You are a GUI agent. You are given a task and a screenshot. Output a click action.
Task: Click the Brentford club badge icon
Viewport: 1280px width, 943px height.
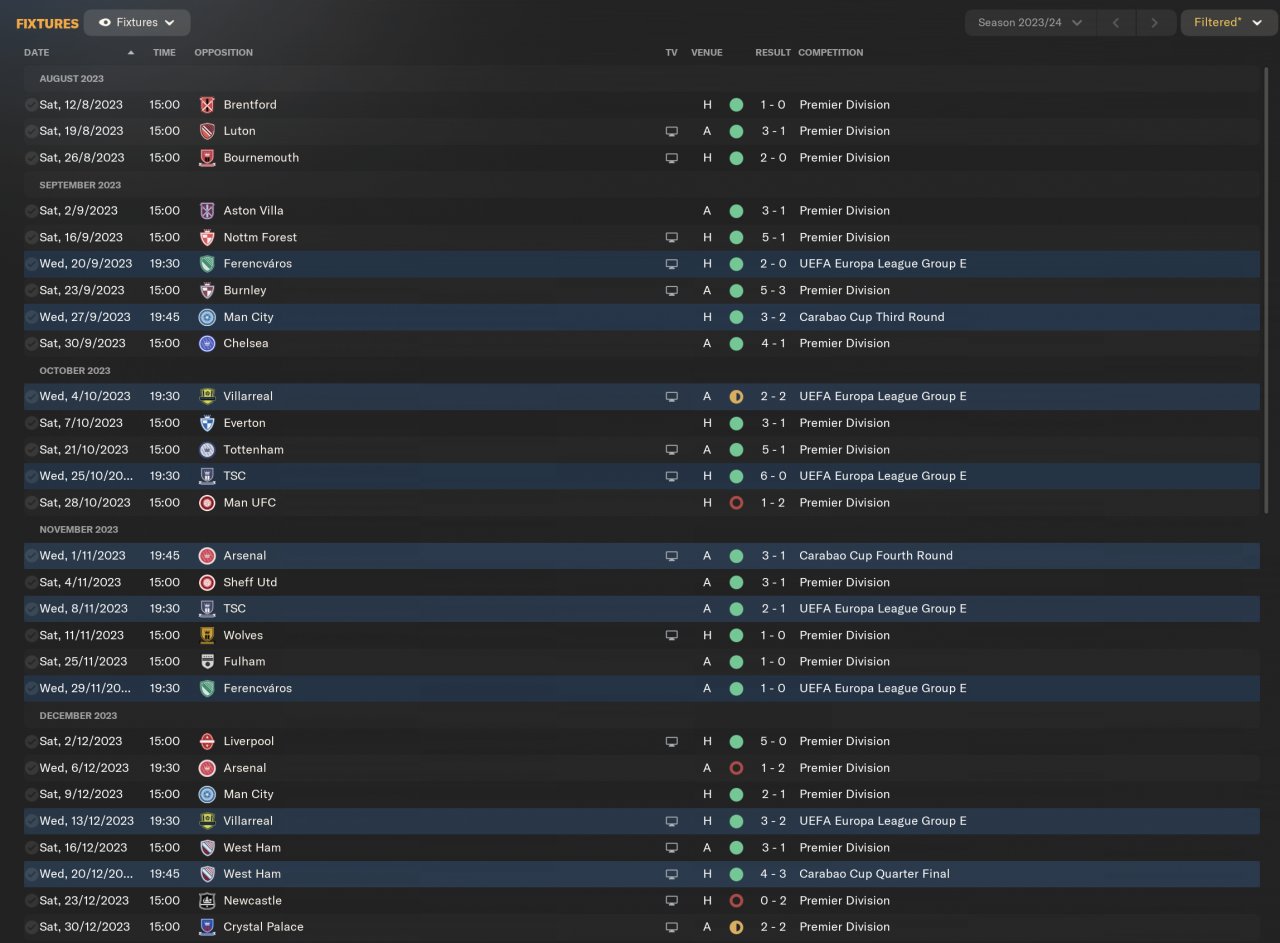[x=207, y=105]
